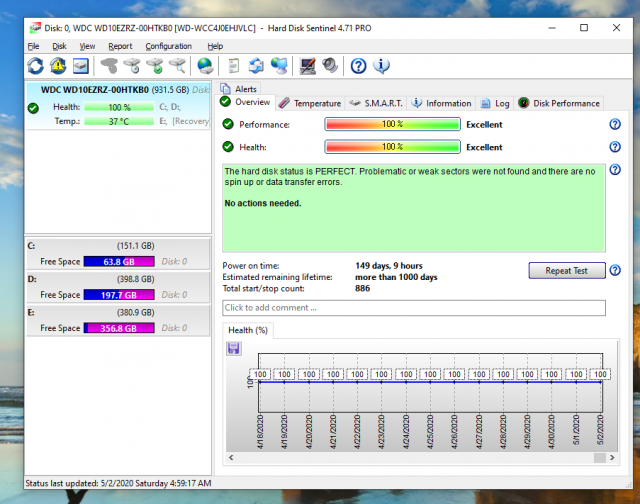
Task: Click the info bubble icon in toolbar
Action: point(382,66)
